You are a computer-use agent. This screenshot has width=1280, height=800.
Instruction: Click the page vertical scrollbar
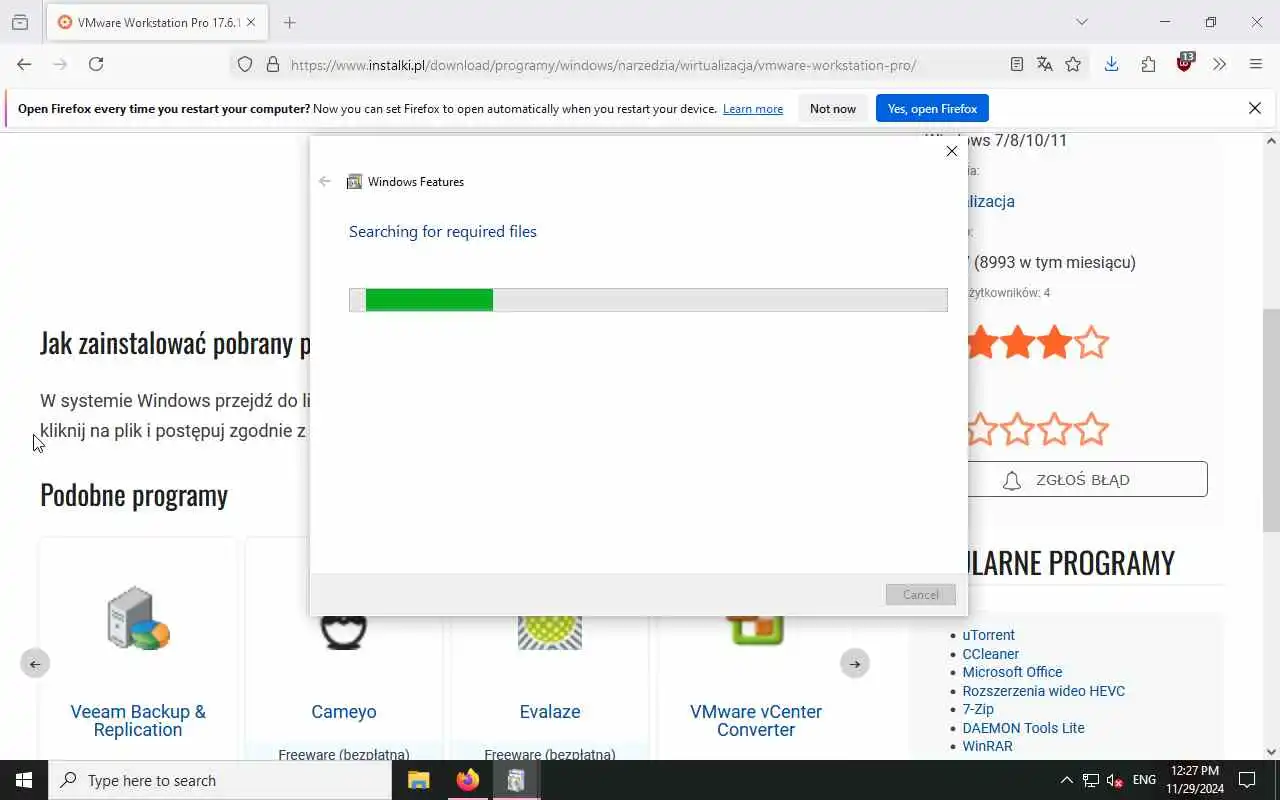point(1271,420)
